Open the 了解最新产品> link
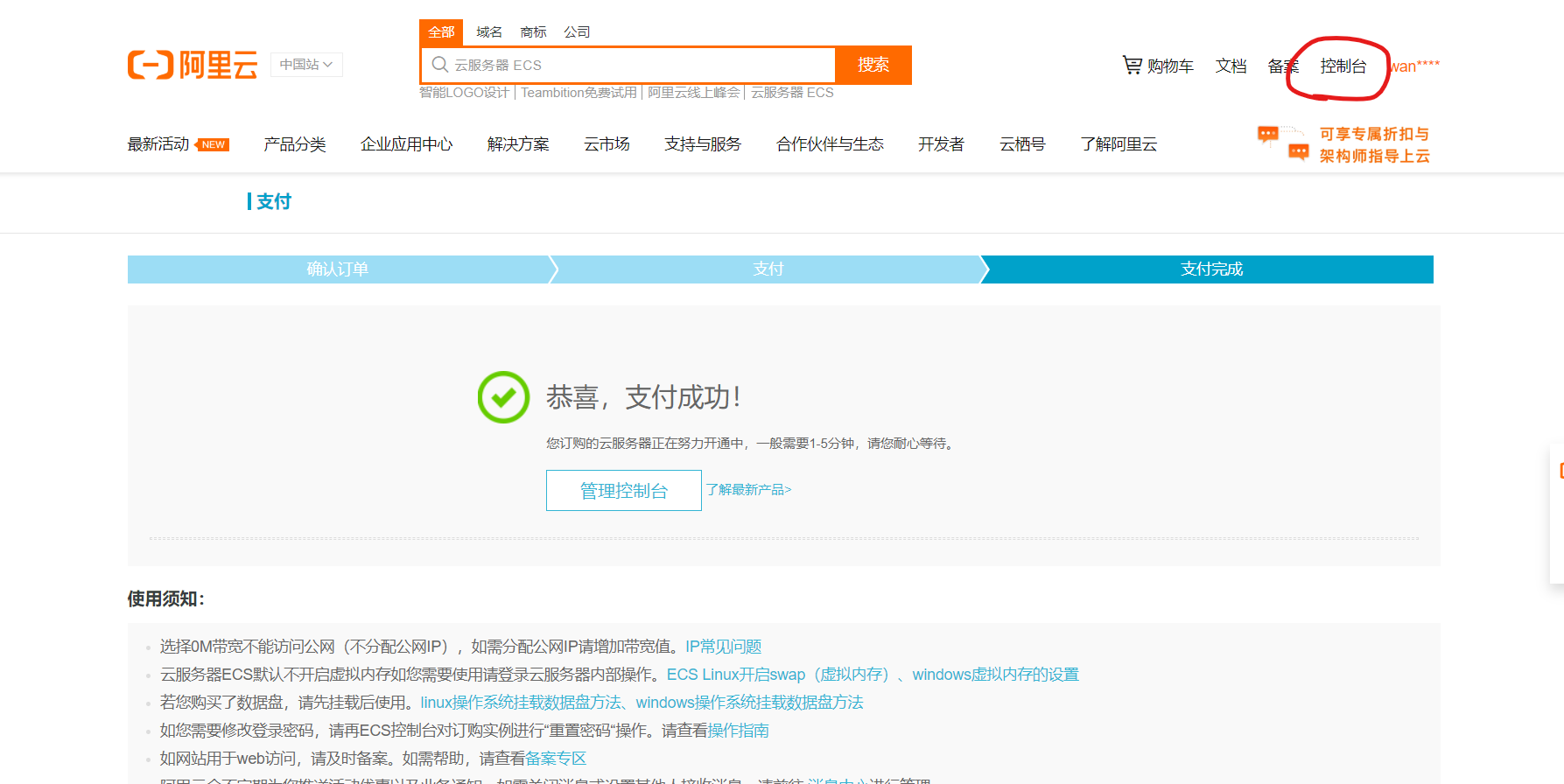The height and width of the screenshot is (784, 1564). click(x=748, y=490)
